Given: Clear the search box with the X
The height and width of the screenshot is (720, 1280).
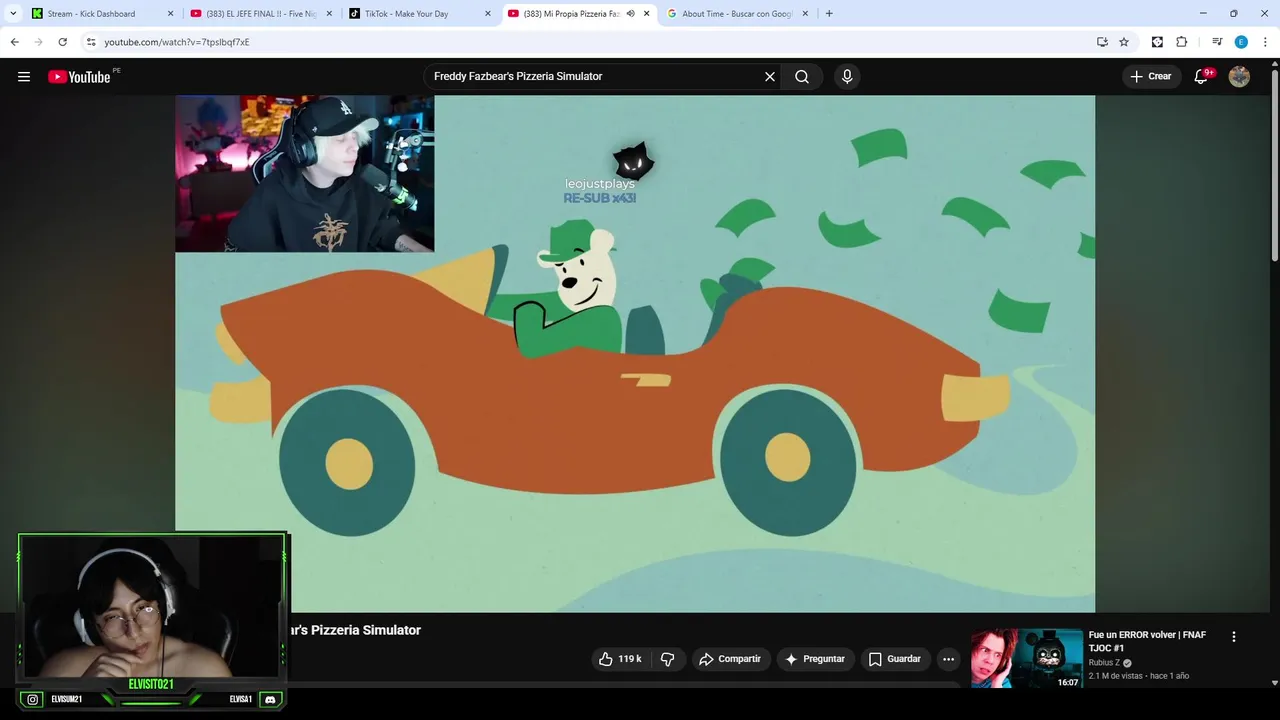Looking at the screenshot, I should click(770, 77).
